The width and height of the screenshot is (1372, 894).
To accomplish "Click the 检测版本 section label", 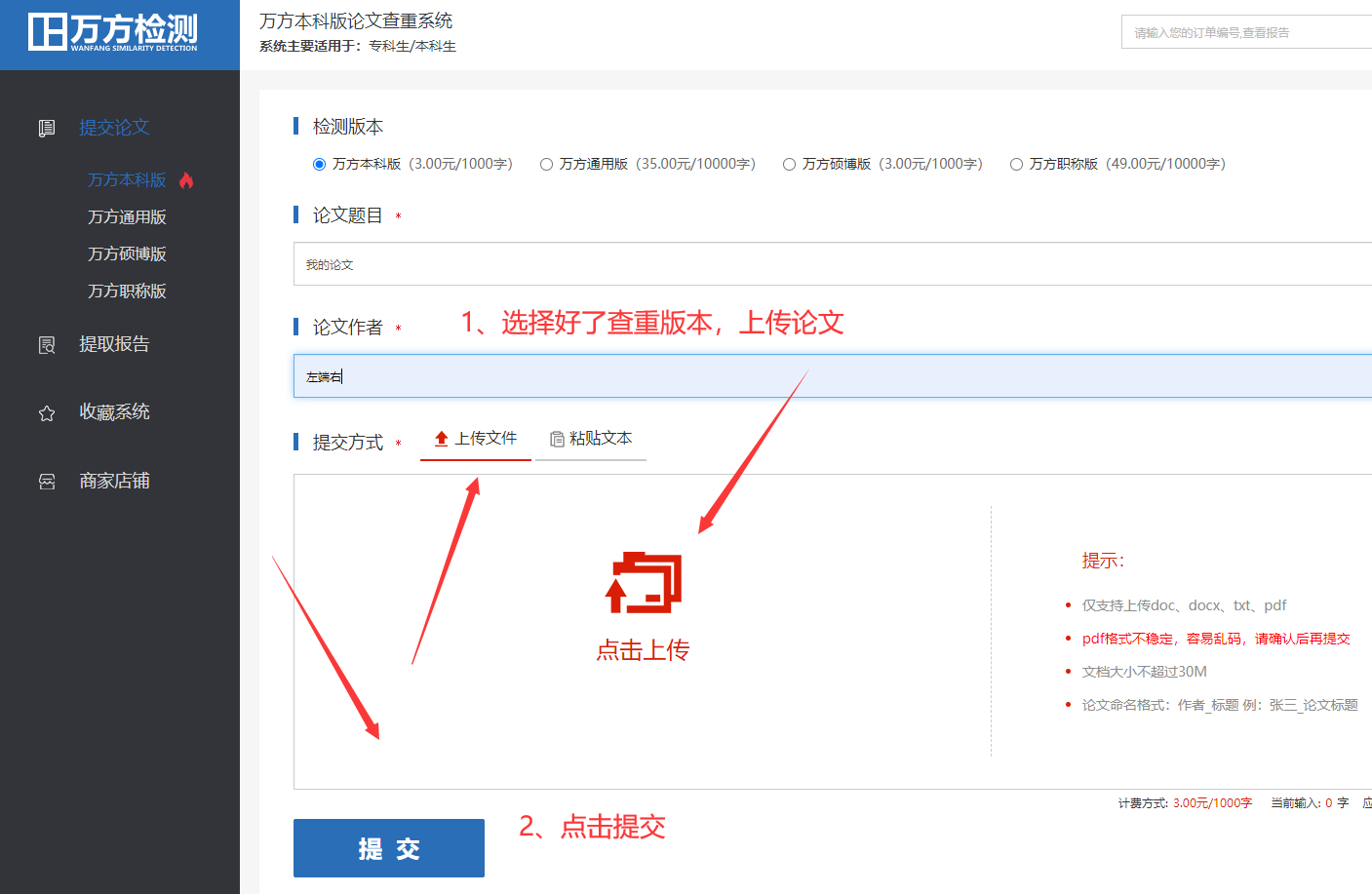I will 348,127.
